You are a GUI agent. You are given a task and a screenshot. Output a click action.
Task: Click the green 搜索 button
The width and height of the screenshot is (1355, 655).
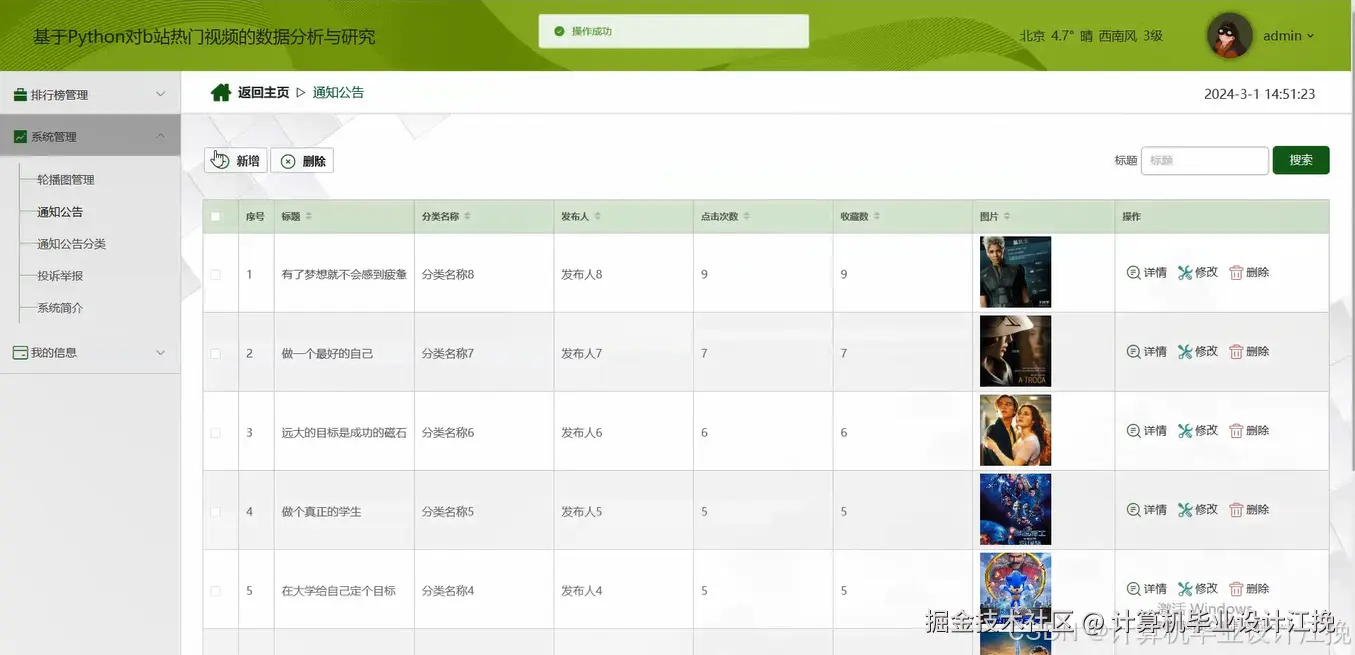1301,160
